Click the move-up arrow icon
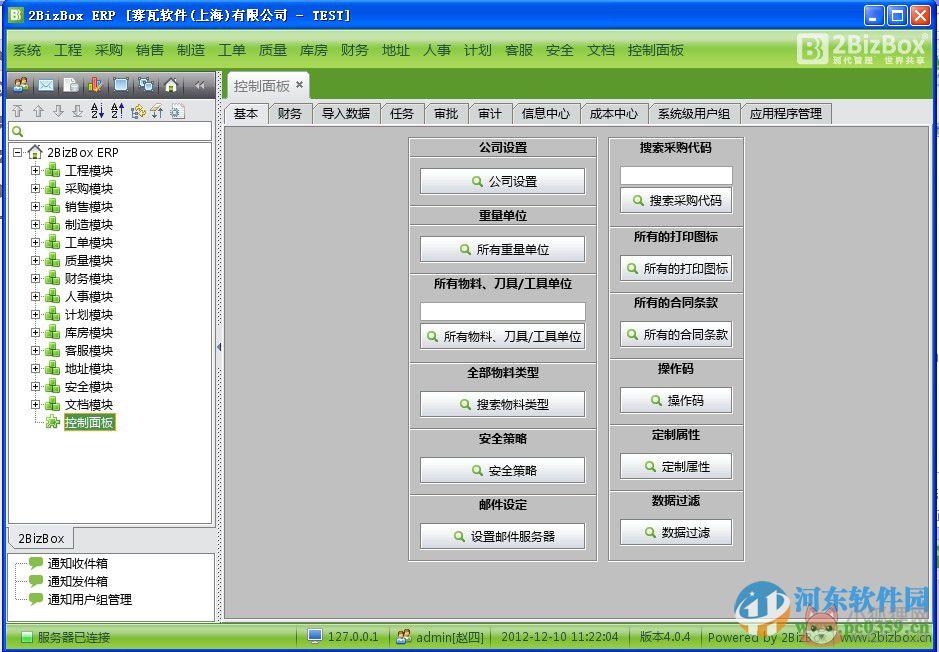The height and width of the screenshot is (652, 939). tap(38, 111)
